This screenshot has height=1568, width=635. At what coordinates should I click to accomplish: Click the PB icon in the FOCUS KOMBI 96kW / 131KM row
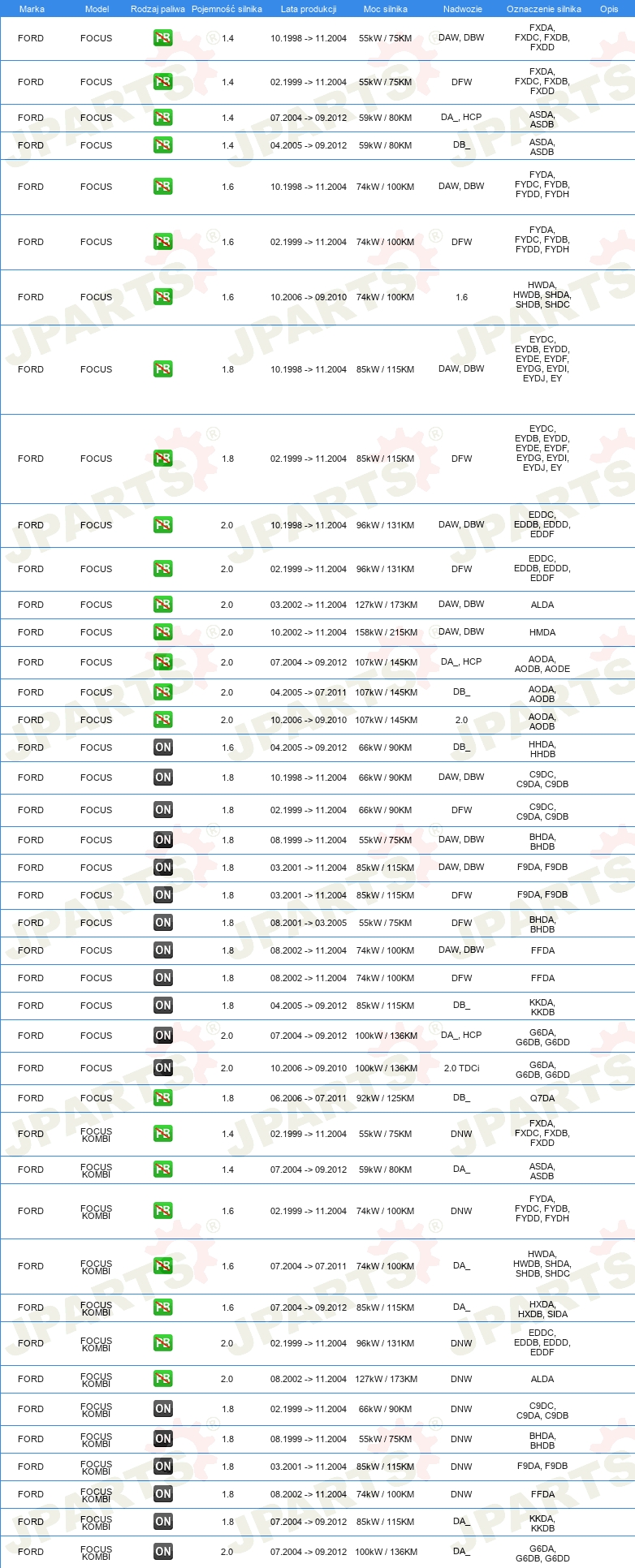click(x=163, y=1343)
